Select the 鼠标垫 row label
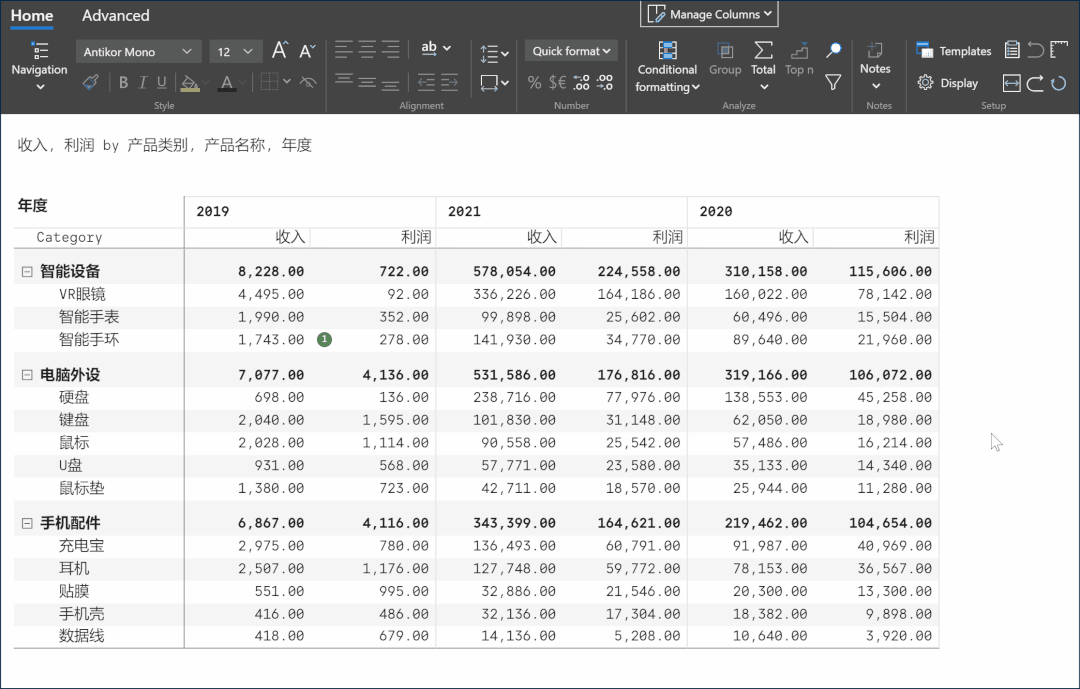This screenshot has height=689, width=1080. point(81,488)
